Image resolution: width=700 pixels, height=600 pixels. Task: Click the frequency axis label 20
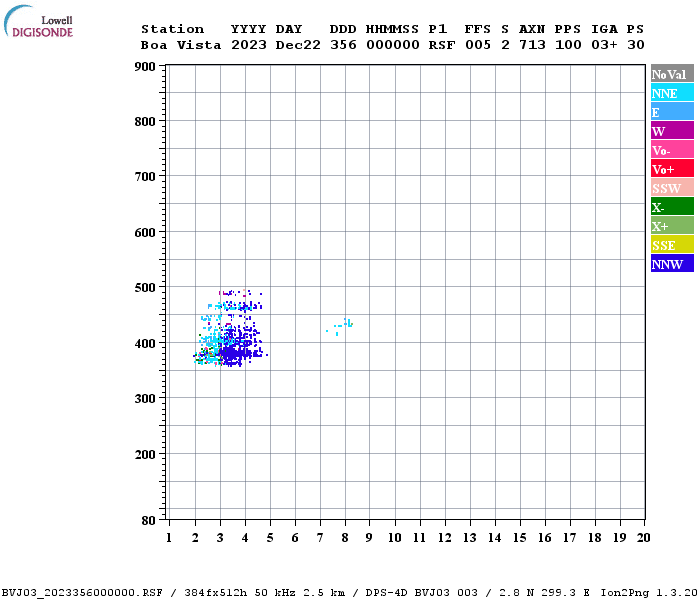[x=643, y=538]
